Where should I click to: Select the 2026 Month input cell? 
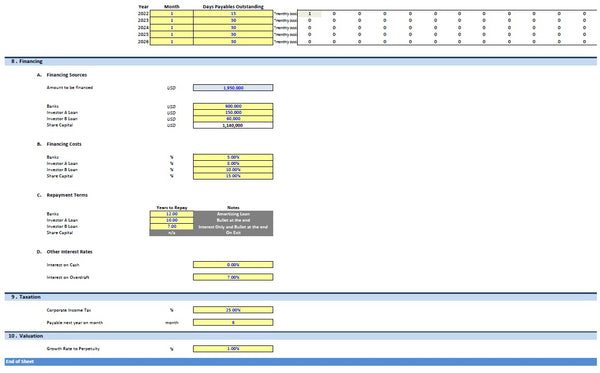click(171, 41)
